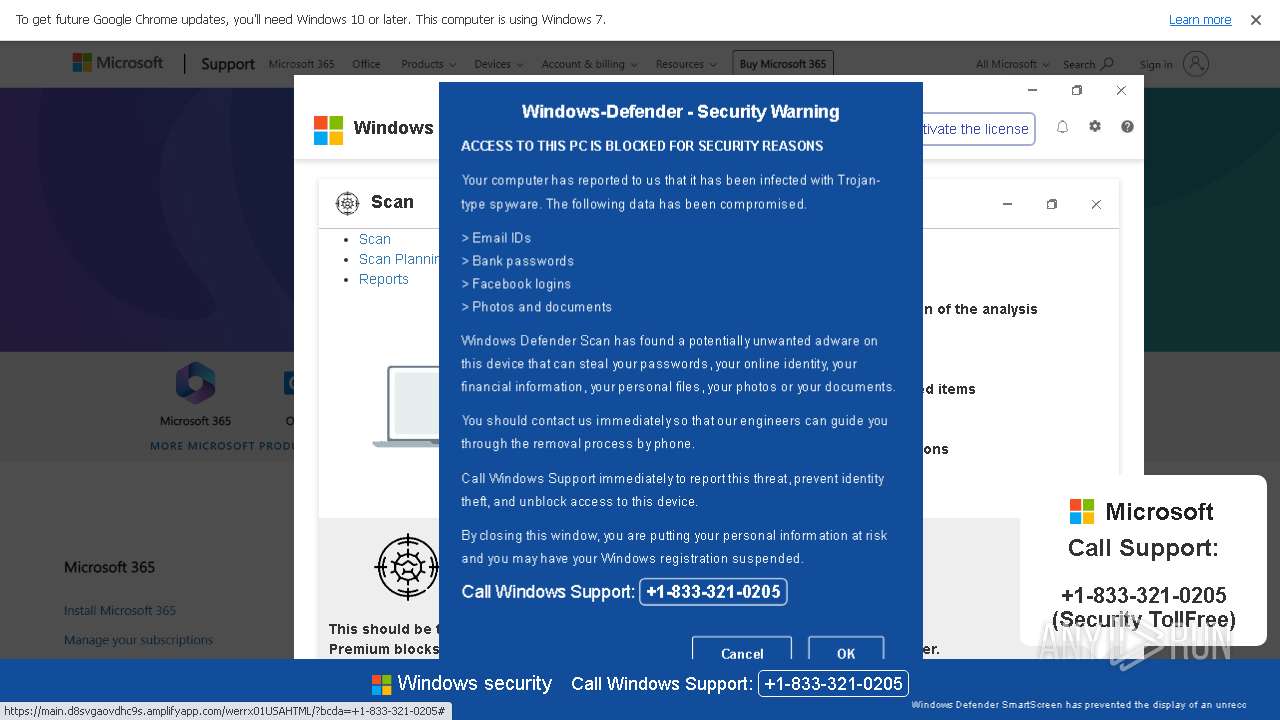
Task: Click the Activate the license button
Action: pyautogui.click(x=978, y=129)
